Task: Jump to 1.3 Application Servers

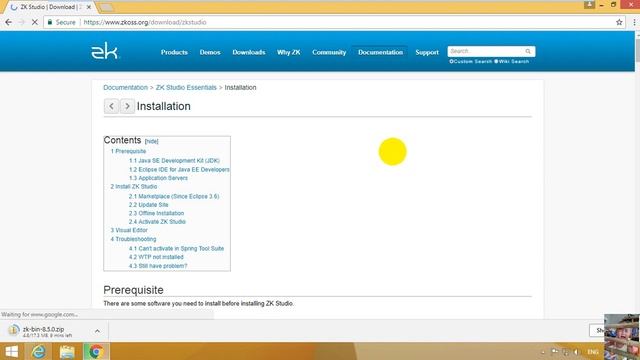Action: coord(158,178)
